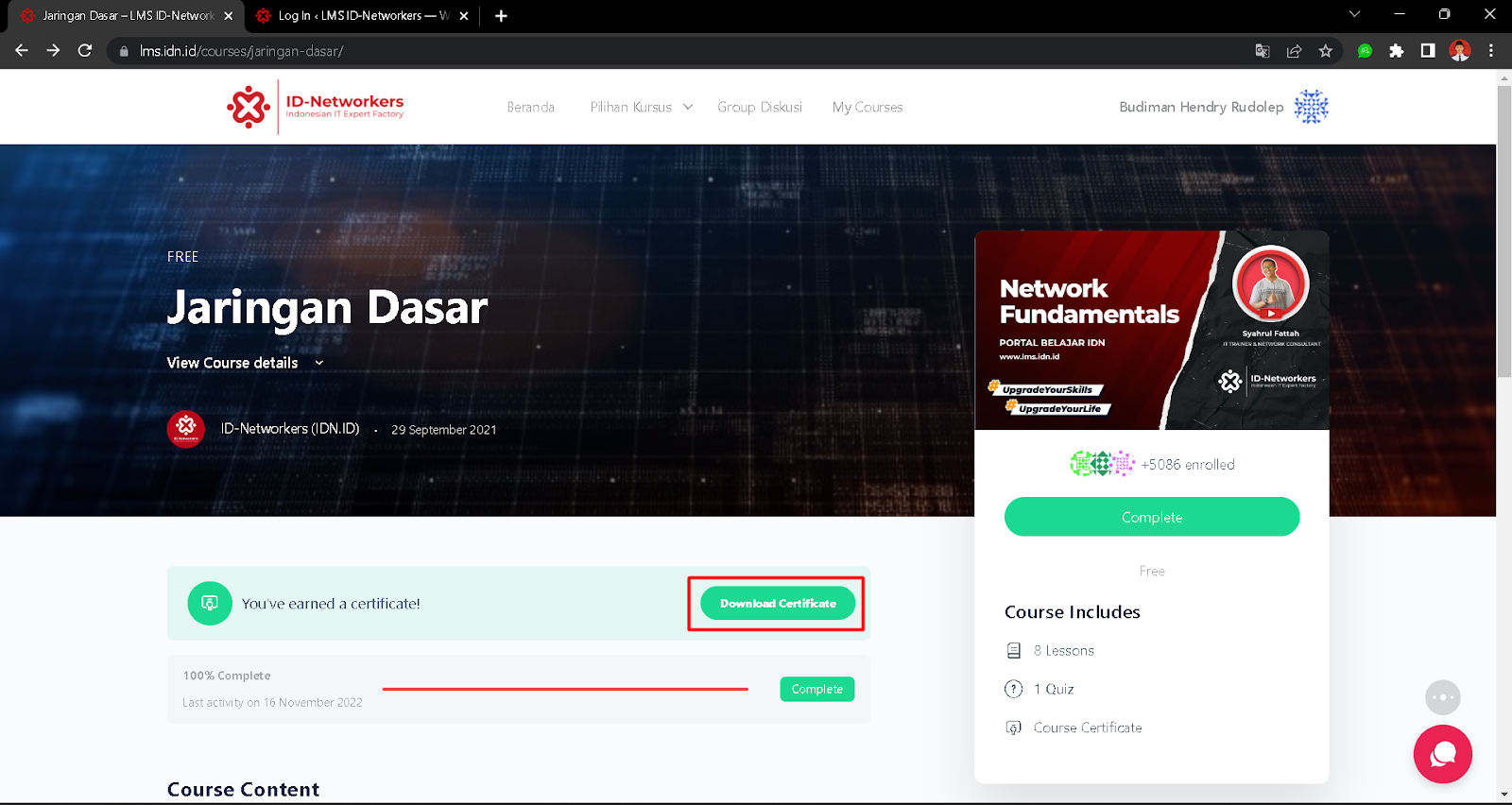Open the red chat bubble widget
1512x805 pixels.
coord(1443,754)
